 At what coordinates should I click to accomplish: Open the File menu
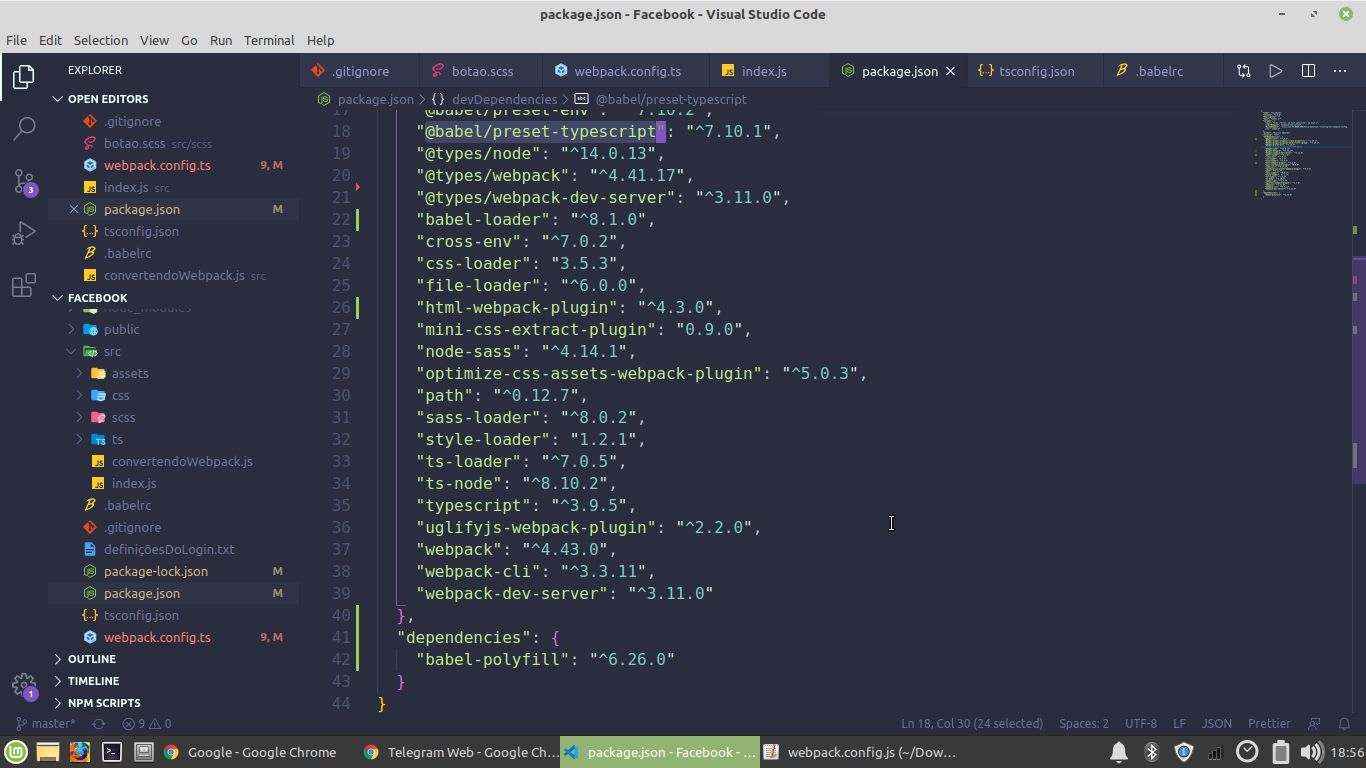(16, 40)
